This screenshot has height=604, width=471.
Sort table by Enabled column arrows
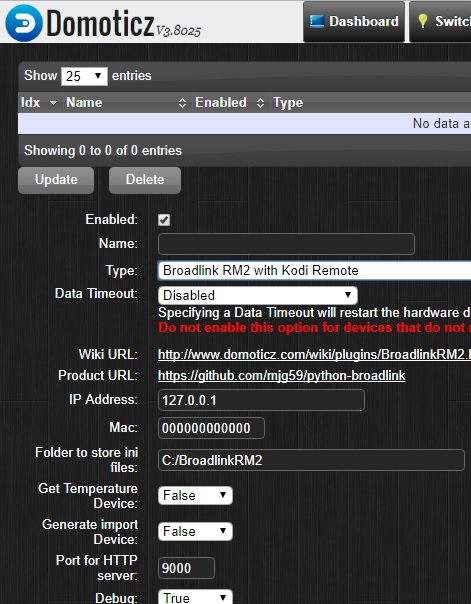(x=260, y=103)
